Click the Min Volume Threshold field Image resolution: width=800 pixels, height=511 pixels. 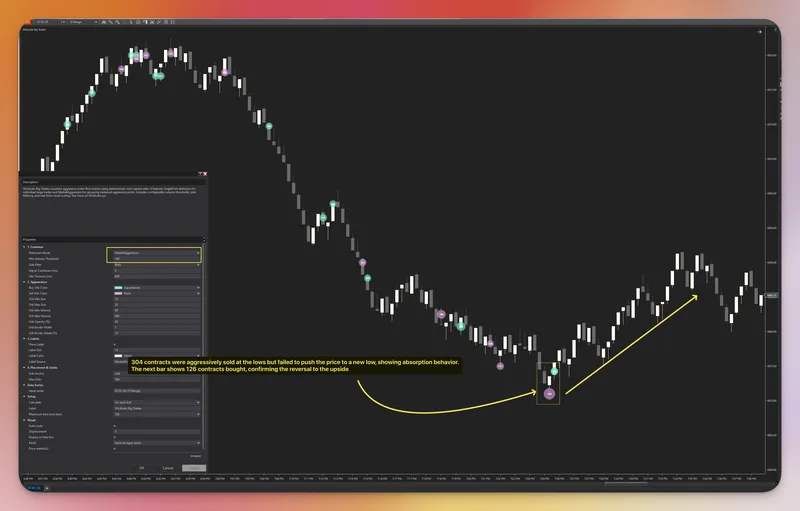click(x=157, y=259)
